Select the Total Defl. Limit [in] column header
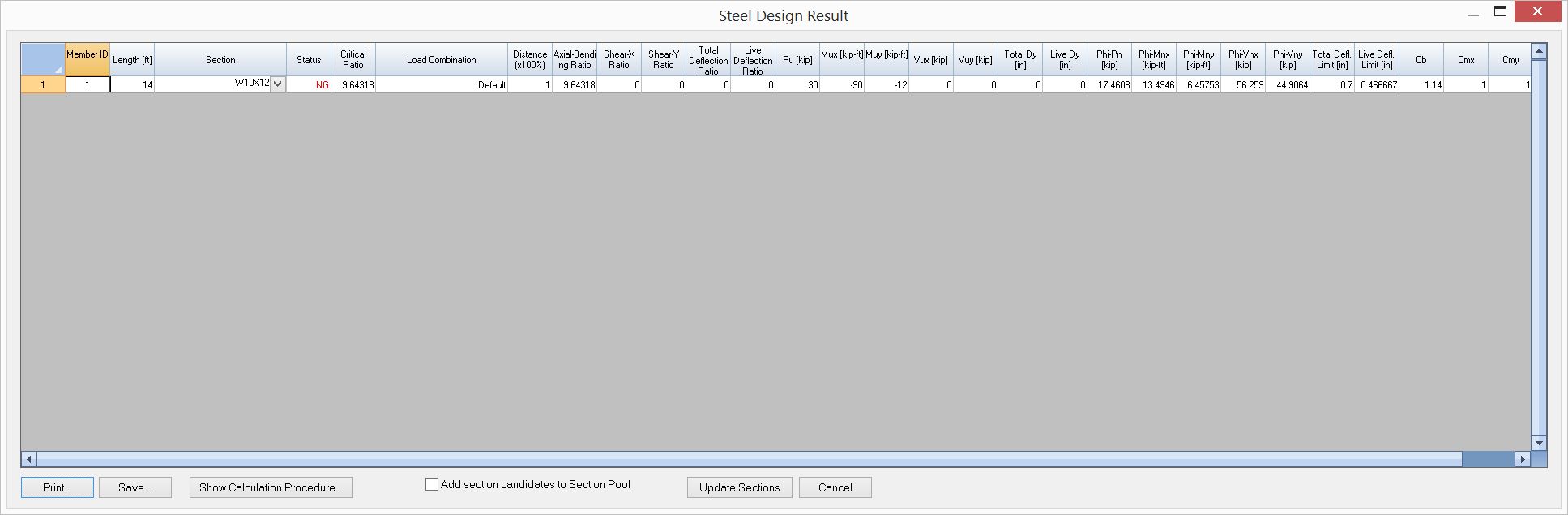The height and width of the screenshot is (515, 1568). click(1332, 59)
